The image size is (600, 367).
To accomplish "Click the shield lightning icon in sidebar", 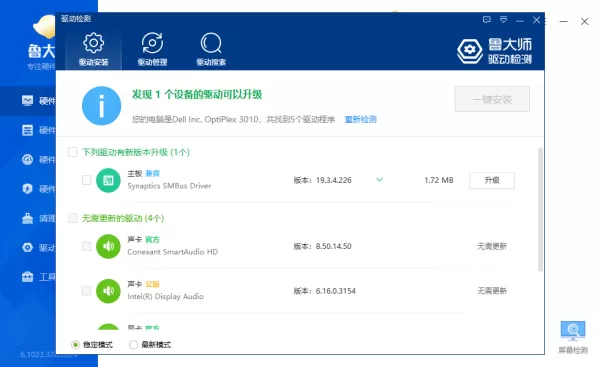I will pos(27,189).
